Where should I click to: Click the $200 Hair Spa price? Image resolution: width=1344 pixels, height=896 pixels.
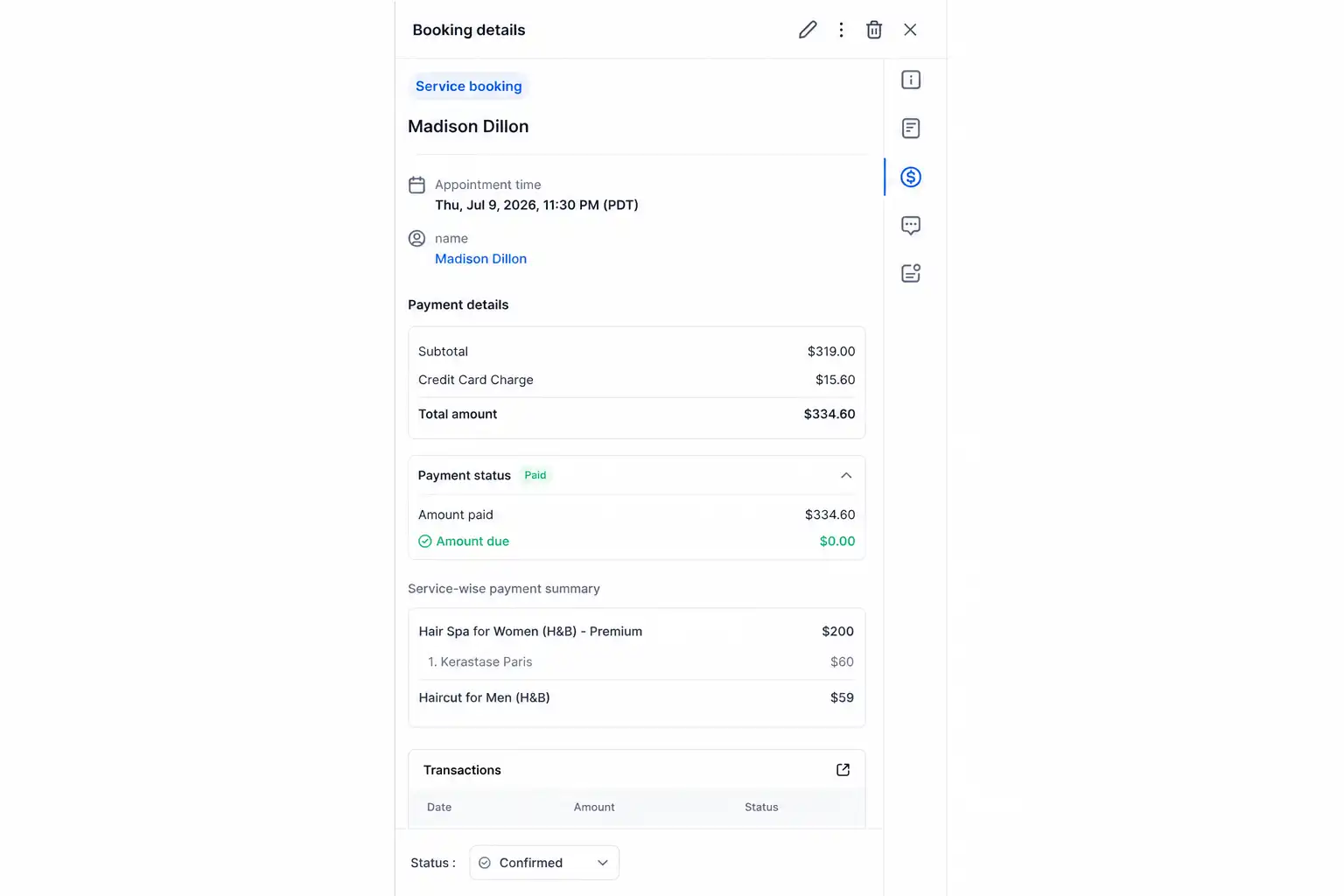838,632
